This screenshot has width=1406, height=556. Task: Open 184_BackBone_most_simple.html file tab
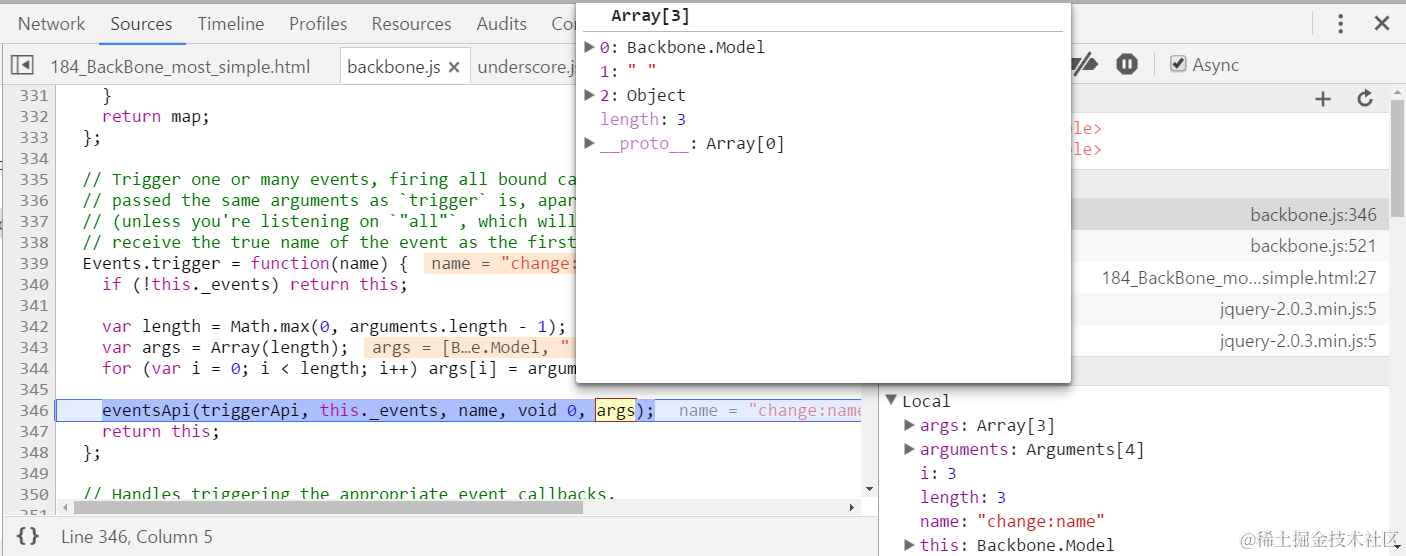[x=180, y=67]
